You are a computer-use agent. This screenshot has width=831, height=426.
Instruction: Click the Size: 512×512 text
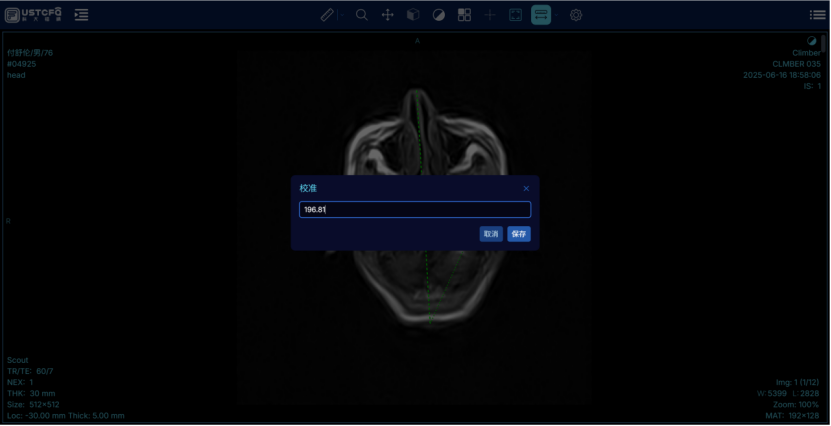(33, 404)
